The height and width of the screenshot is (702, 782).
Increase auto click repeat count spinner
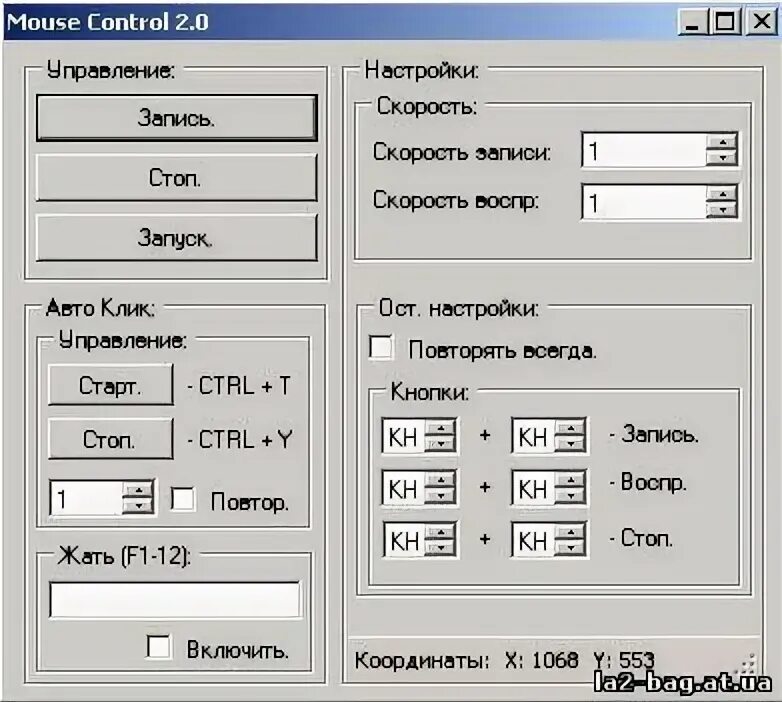[x=138, y=490]
